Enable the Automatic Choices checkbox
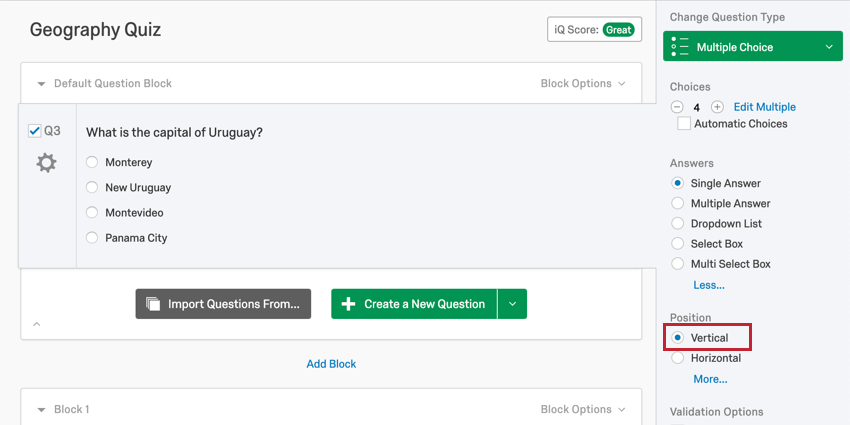The height and width of the screenshot is (425, 850). (x=684, y=124)
